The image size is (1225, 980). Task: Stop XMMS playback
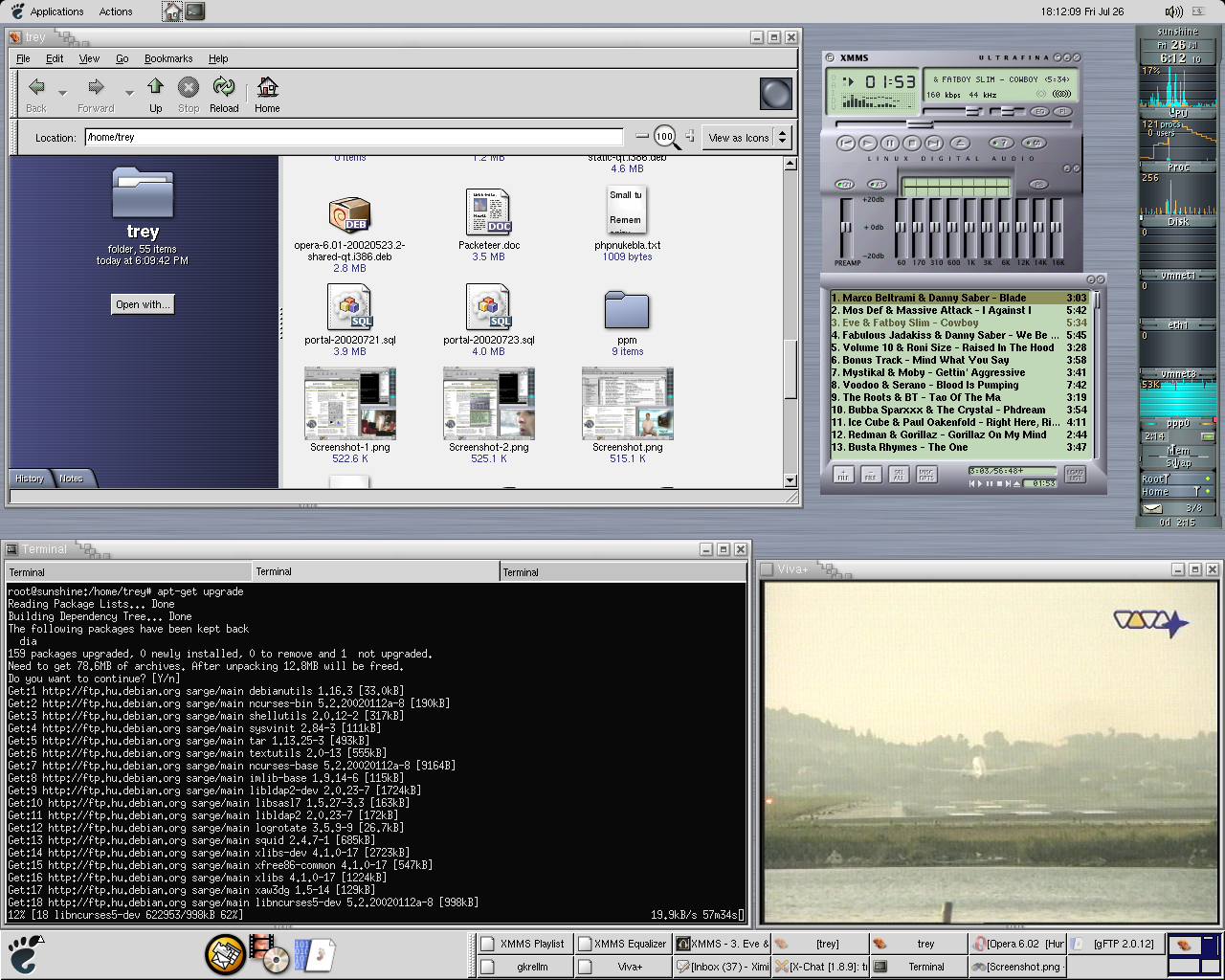[x=911, y=143]
